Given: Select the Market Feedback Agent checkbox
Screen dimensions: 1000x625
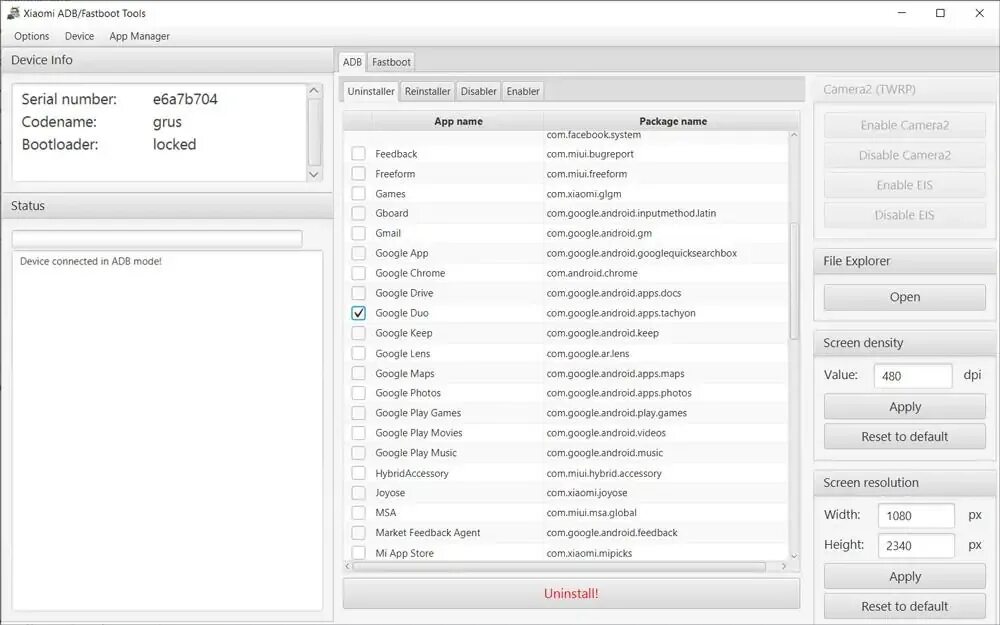Looking at the screenshot, I should pos(358,533).
